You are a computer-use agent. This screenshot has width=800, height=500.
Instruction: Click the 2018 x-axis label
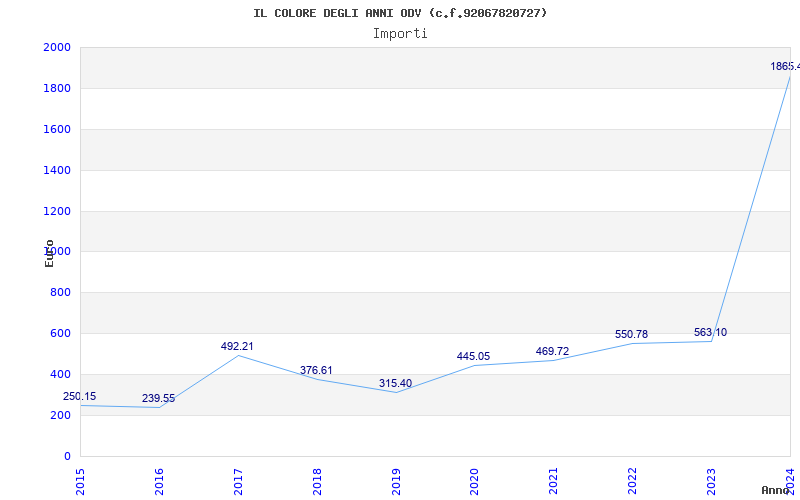[317, 481]
